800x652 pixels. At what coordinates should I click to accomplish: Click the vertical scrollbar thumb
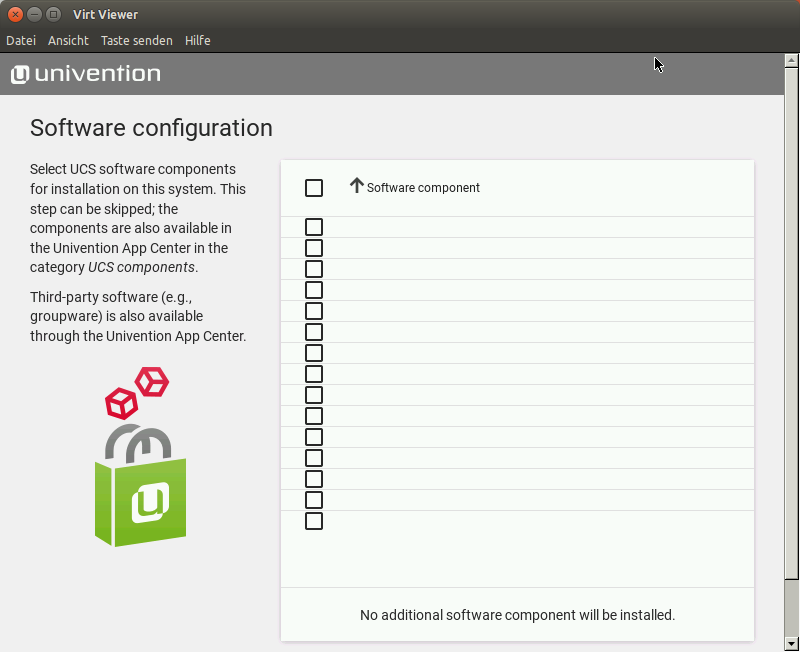pos(791,320)
